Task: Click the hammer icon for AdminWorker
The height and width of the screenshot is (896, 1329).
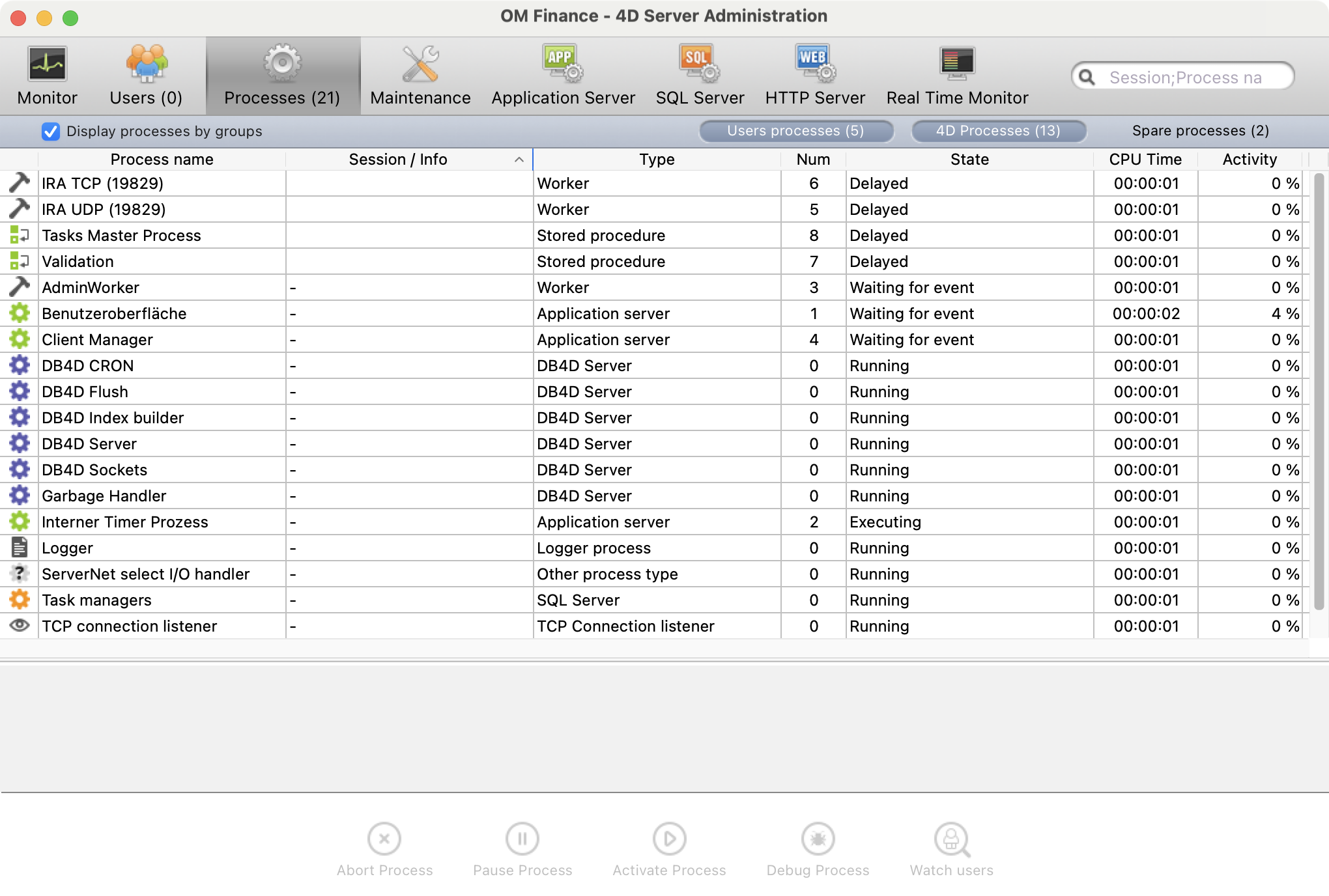Action: [20, 287]
